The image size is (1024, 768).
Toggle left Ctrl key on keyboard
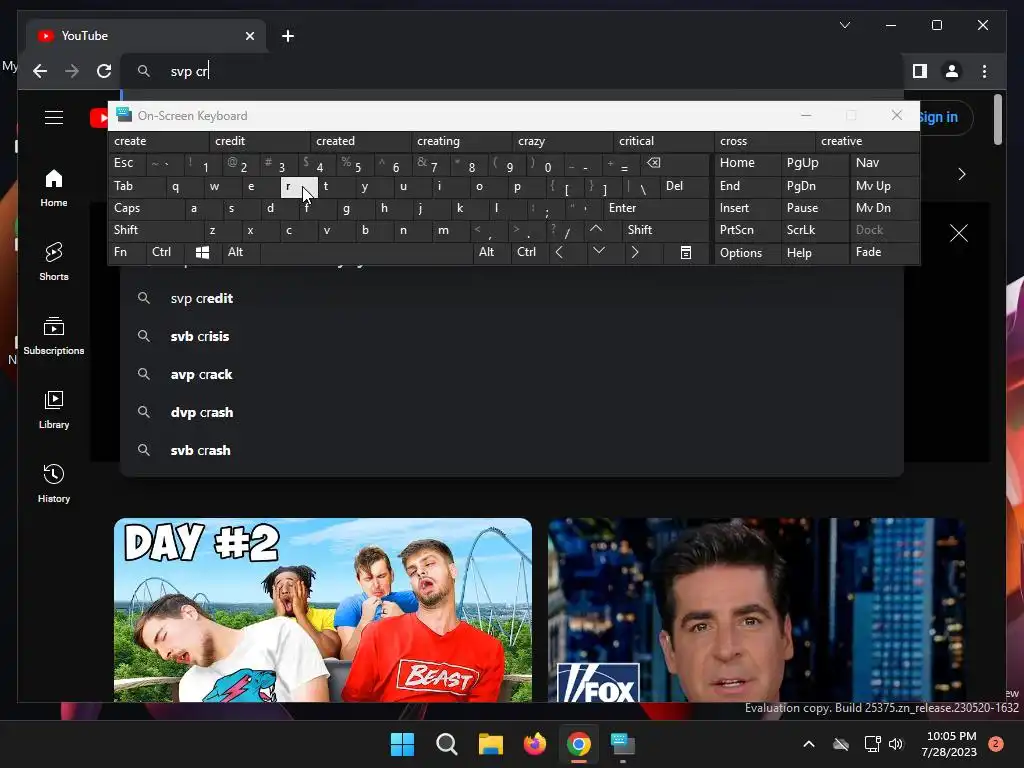point(166,252)
